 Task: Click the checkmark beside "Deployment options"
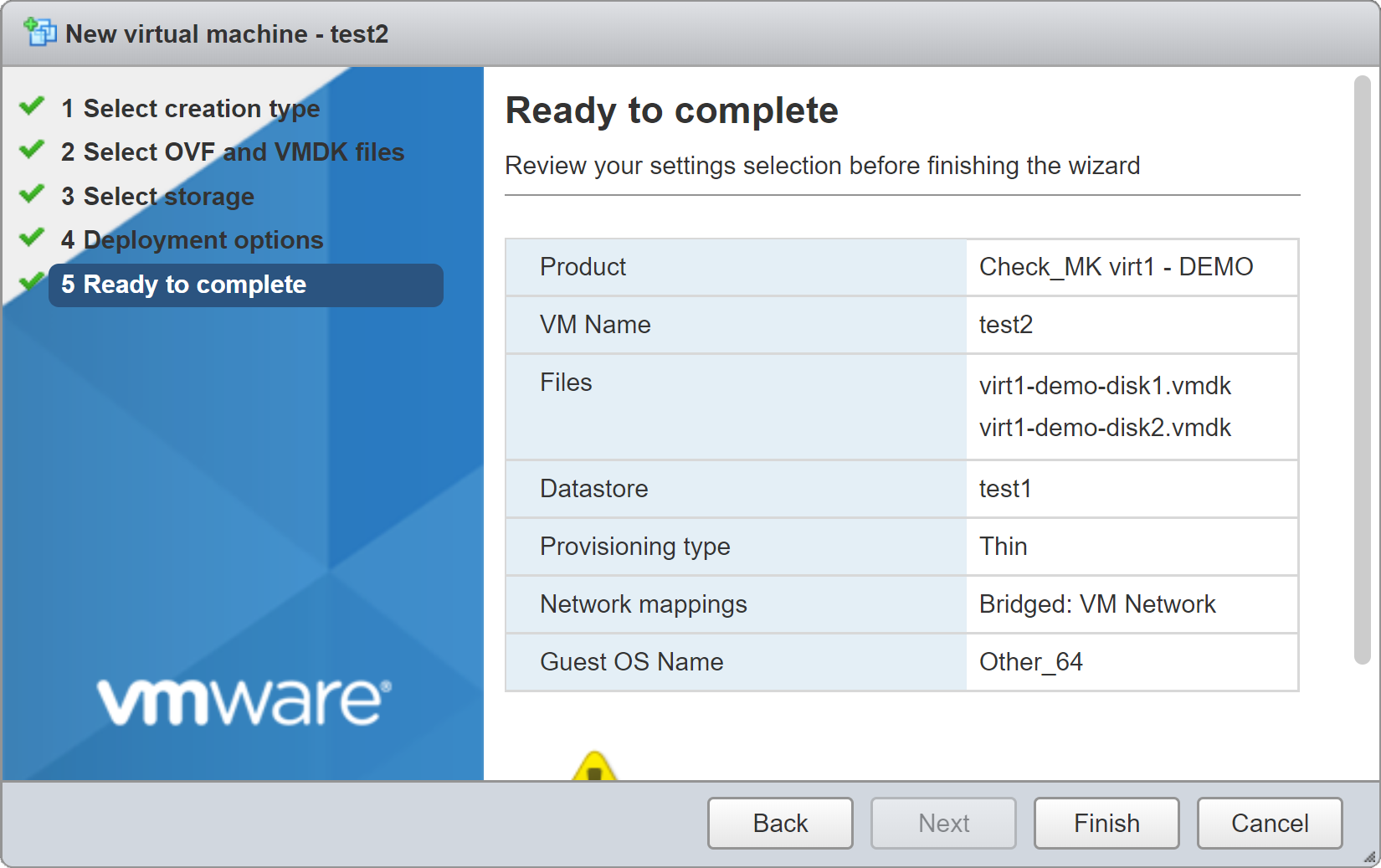coord(31,239)
